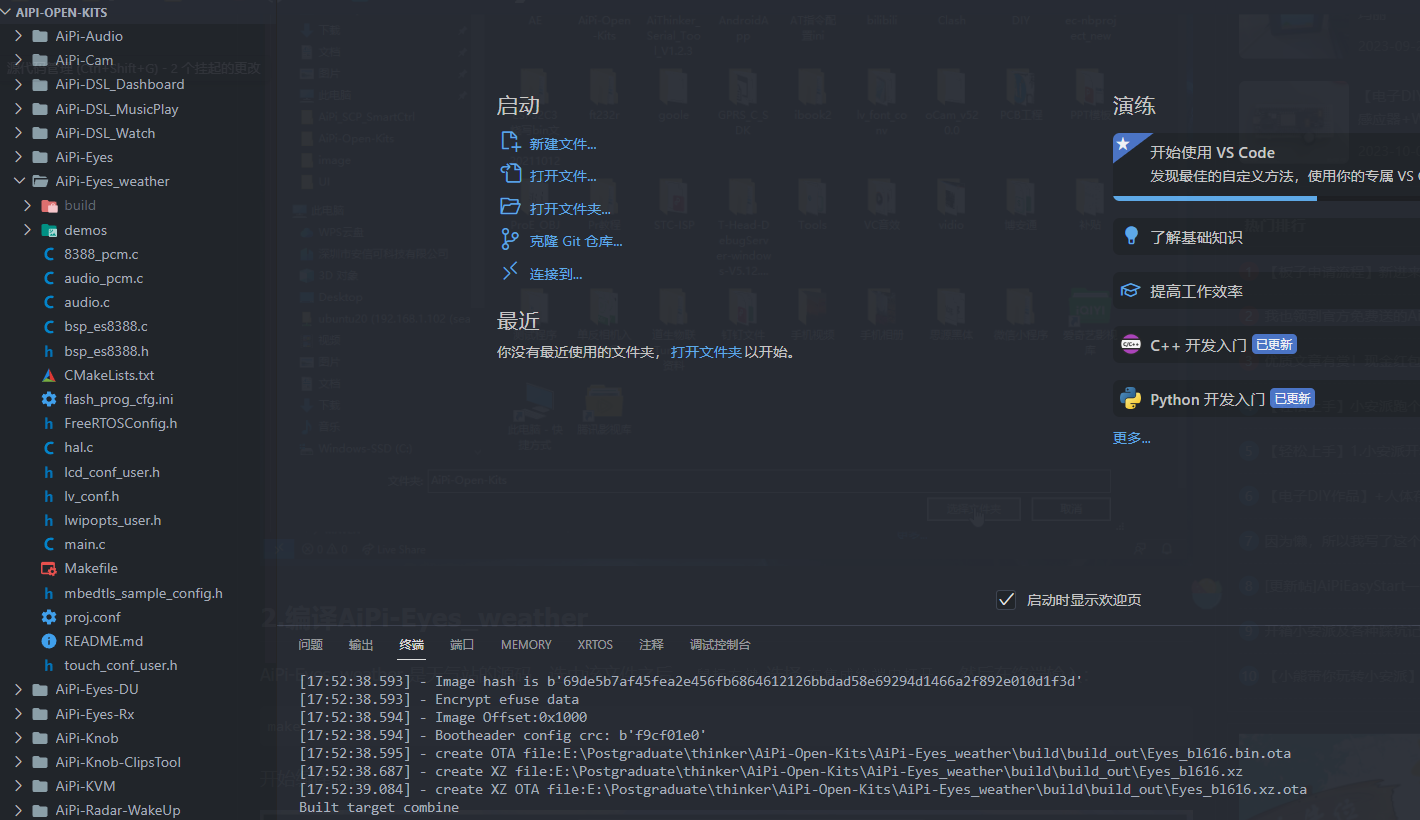Click the Git clone icon beside 克隆 Git 仓库
The image size is (1420, 820).
click(x=510, y=240)
